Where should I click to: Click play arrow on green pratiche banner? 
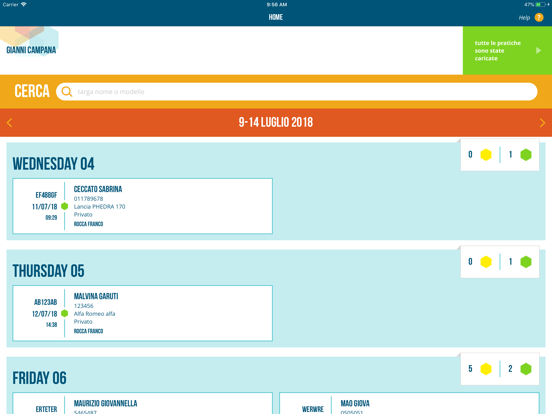(x=538, y=50)
